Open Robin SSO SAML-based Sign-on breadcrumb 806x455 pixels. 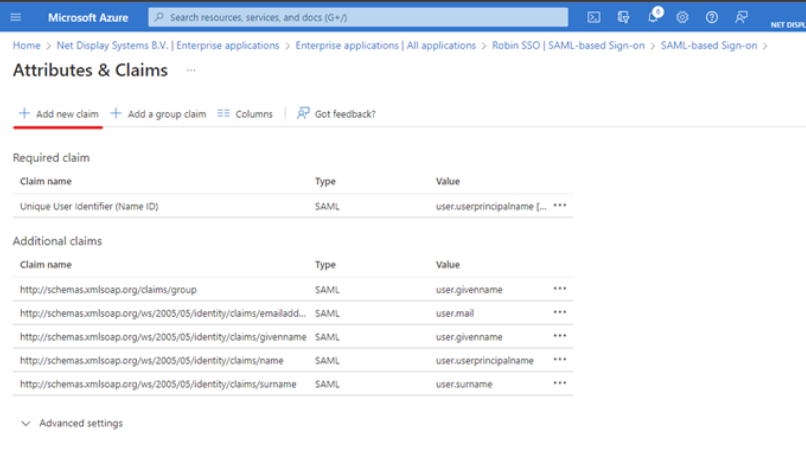(x=568, y=46)
